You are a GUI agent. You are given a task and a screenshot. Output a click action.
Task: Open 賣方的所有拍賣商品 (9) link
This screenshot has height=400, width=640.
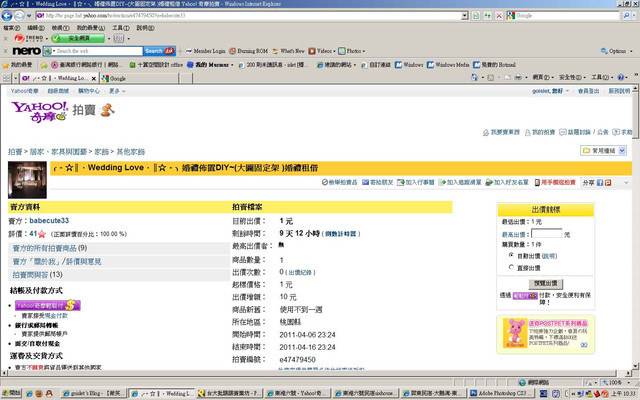point(49,248)
